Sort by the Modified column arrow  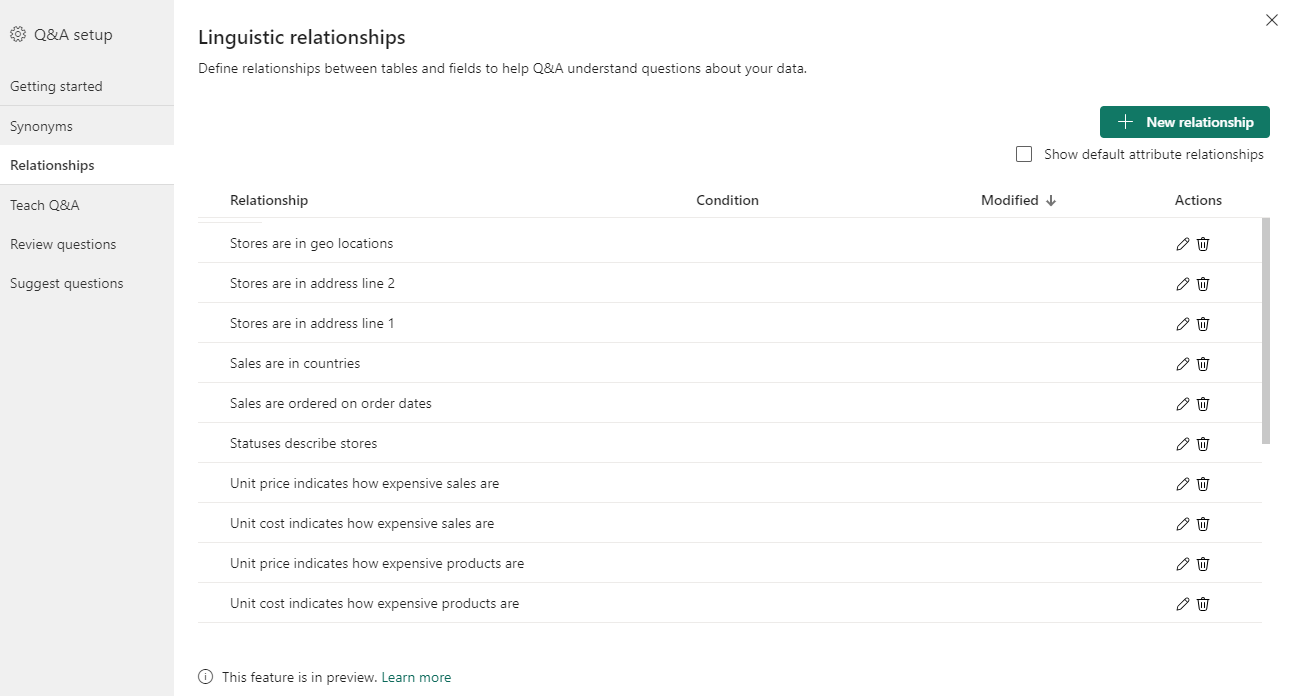pos(1051,200)
